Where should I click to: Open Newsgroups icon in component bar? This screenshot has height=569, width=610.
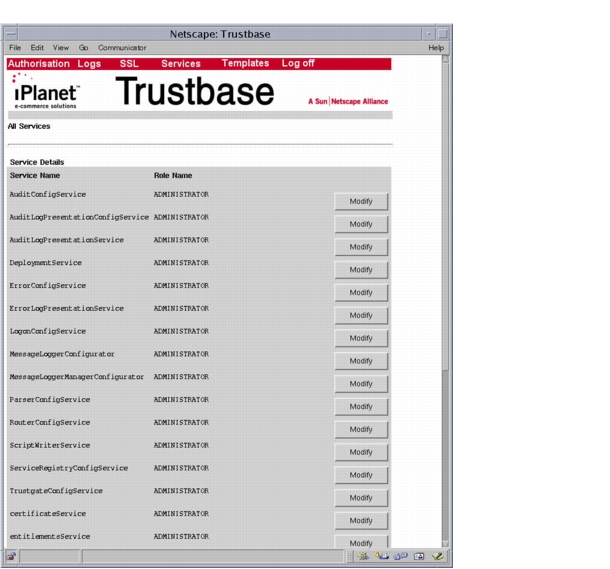pyautogui.click(x=400, y=556)
